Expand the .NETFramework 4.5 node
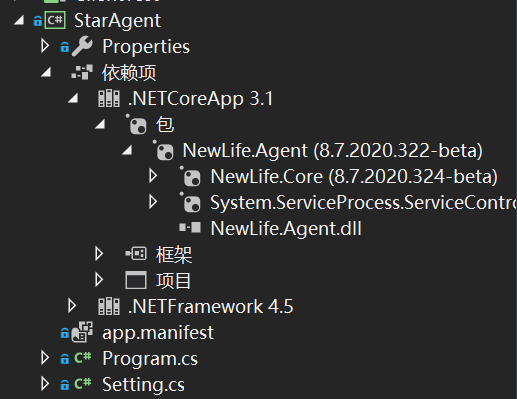Screen dimensions: 517x399 click(x=72, y=306)
